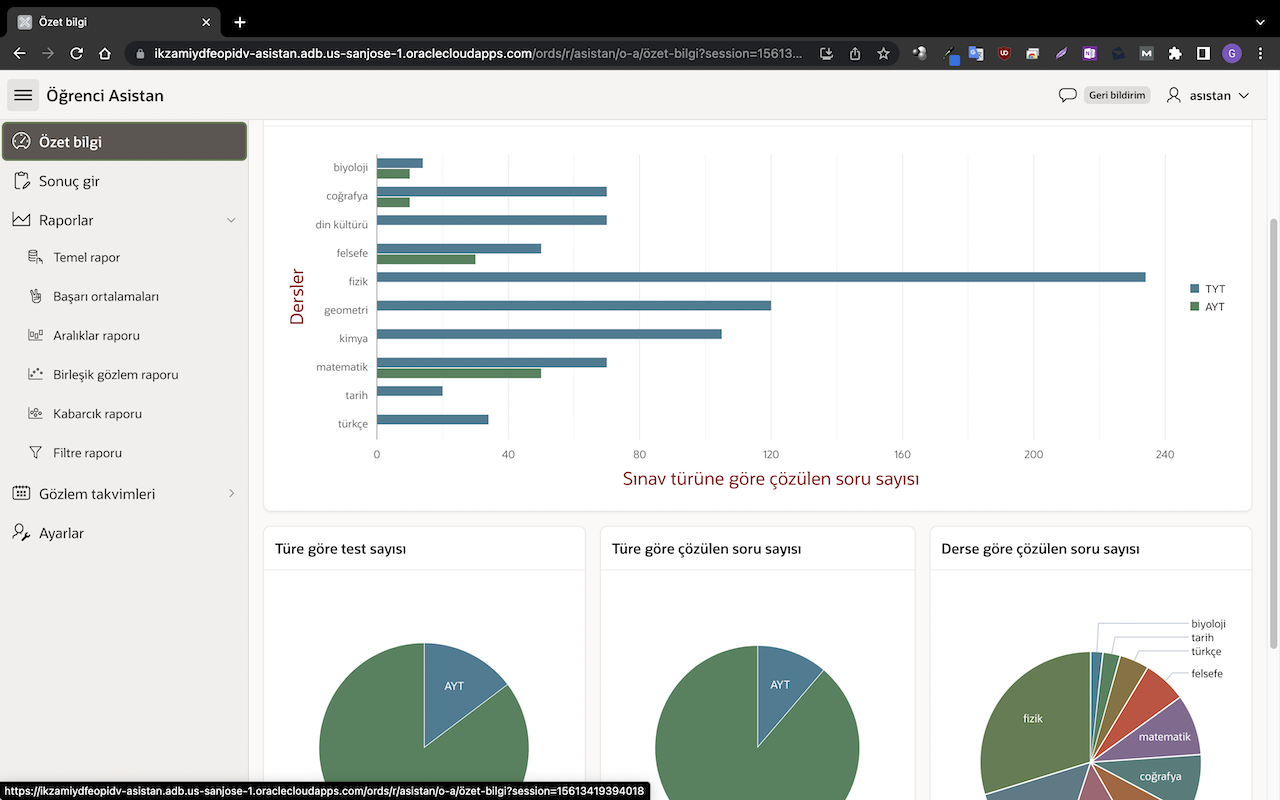Screen dimensions: 1280x800
Task: Expand the Gözlem takvimleri submenu arrow
Action: coord(231,494)
